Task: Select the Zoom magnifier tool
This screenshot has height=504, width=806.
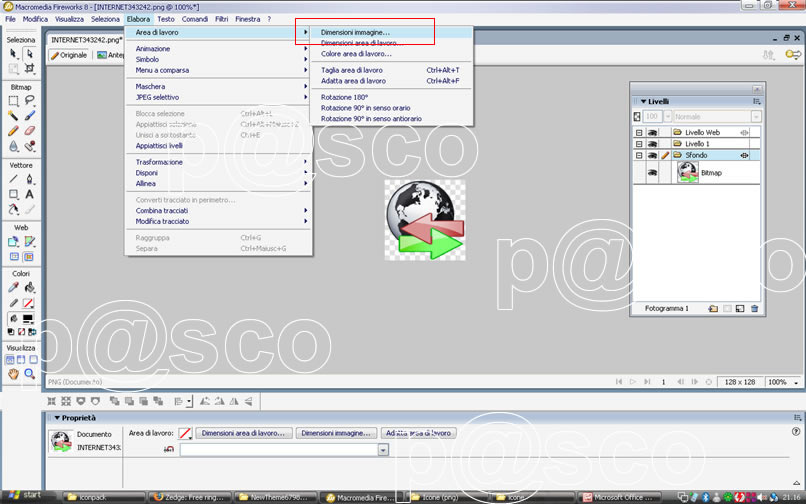Action: (29, 374)
